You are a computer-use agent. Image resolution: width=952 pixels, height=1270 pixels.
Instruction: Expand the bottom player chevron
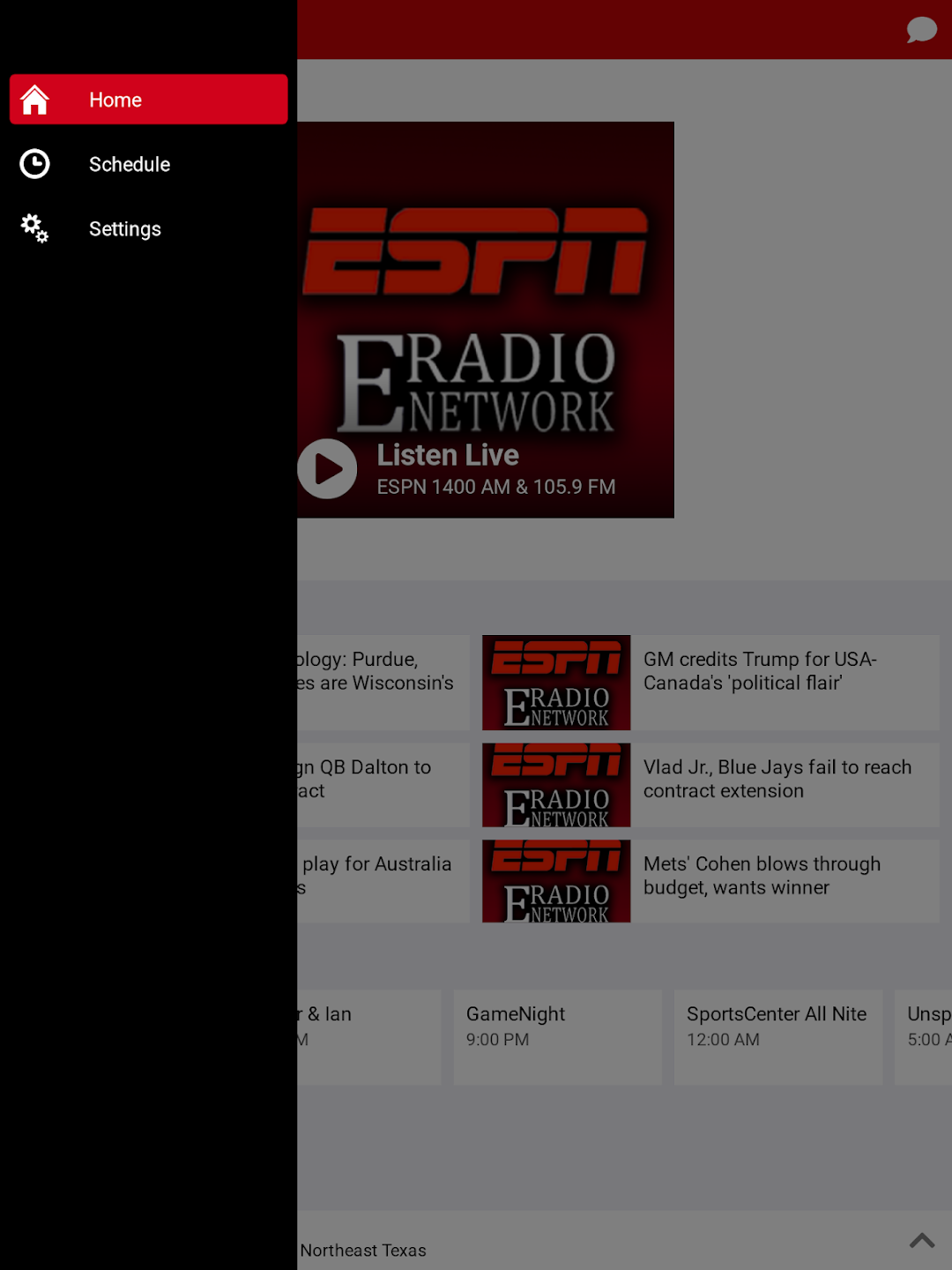tap(922, 1240)
